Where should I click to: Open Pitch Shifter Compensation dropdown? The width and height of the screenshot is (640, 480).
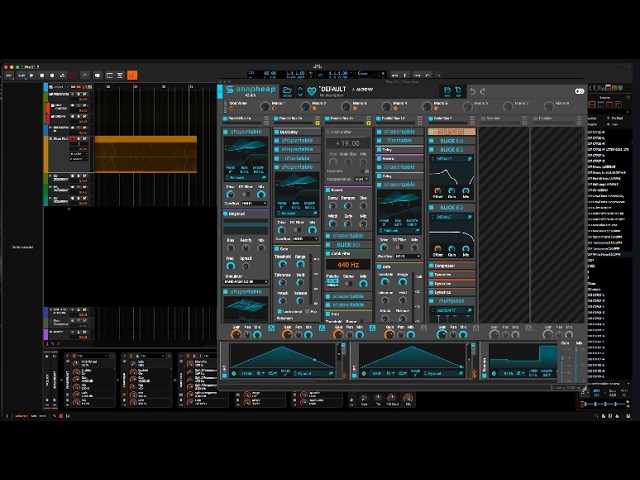point(361,179)
